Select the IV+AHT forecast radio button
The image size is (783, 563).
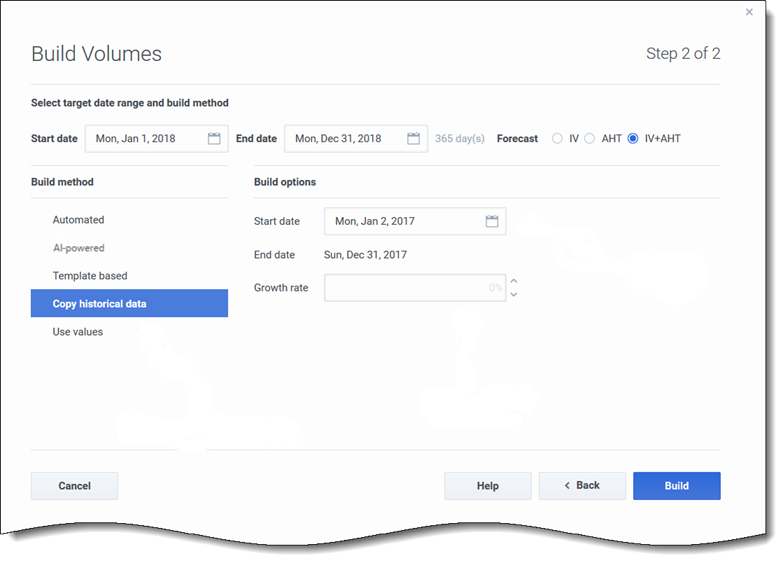633,139
